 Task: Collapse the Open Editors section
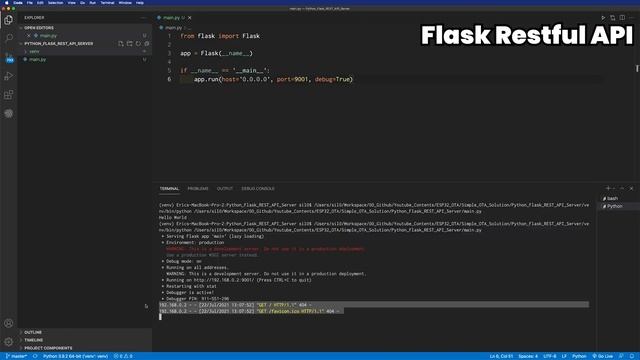(x=39, y=28)
